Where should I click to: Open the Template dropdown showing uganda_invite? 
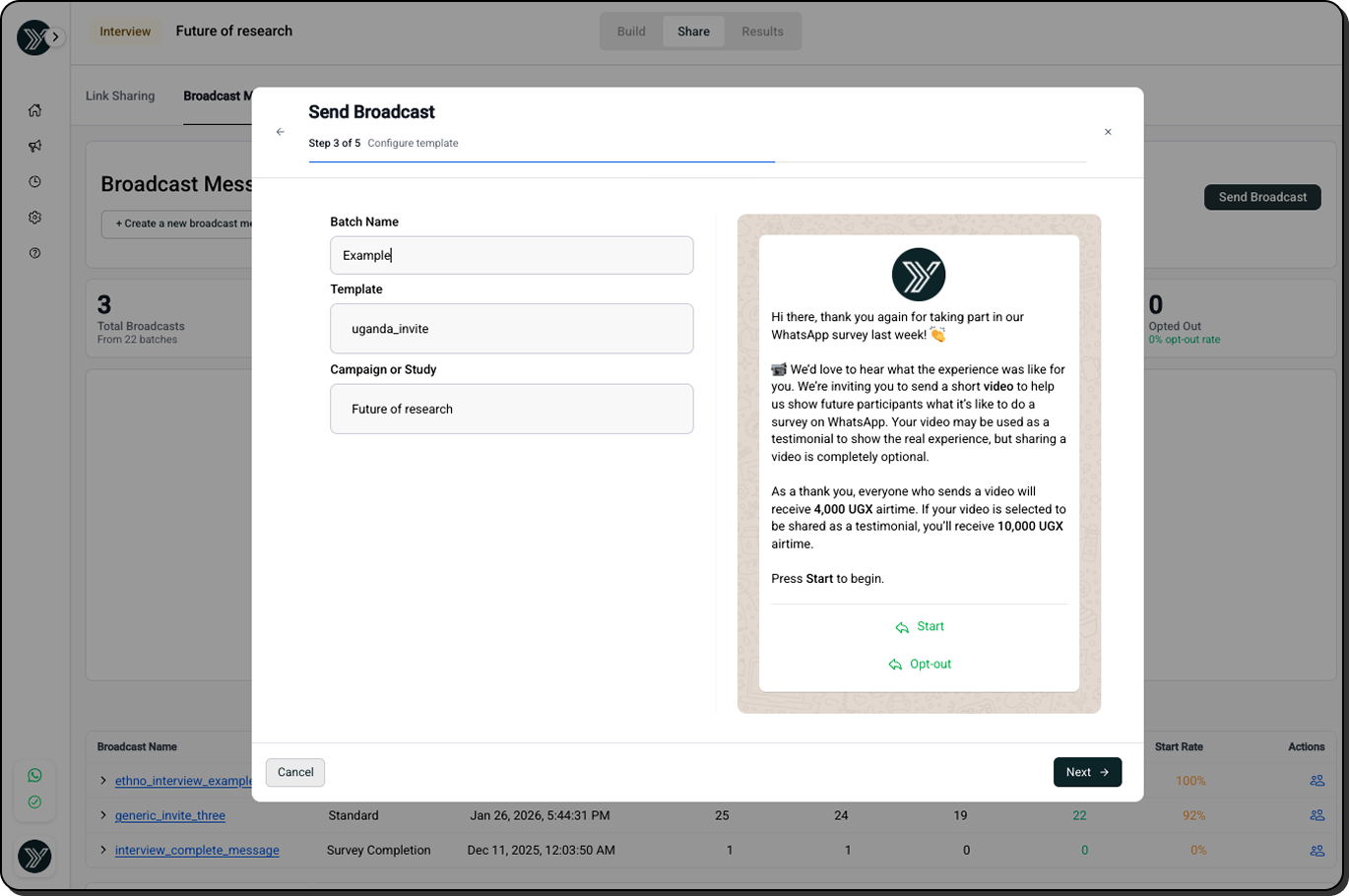(x=511, y=329)
